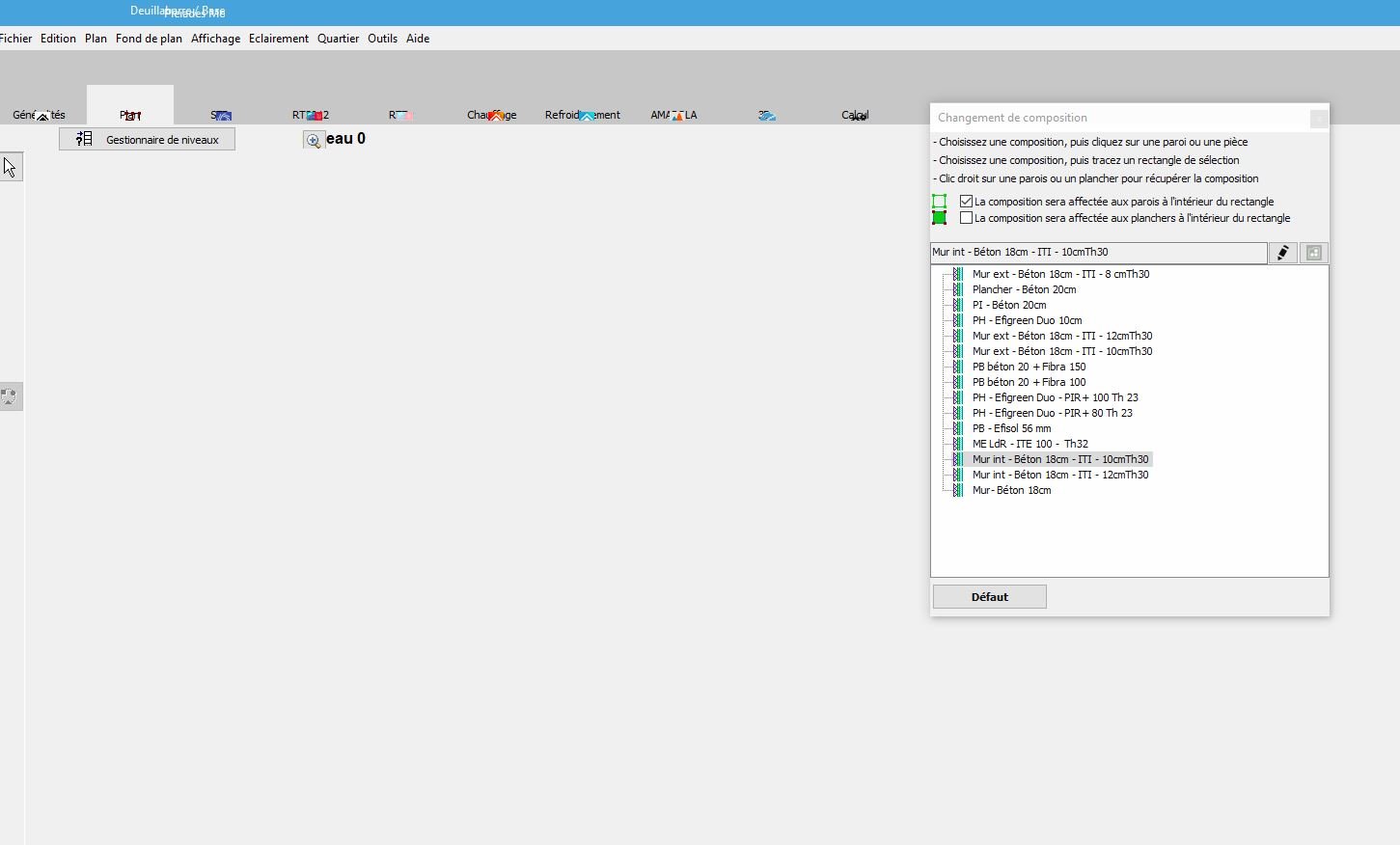Enable composition applied to floors in rectangle
The width and height of the screenshot is (1400, 845).
coord(966,218)
